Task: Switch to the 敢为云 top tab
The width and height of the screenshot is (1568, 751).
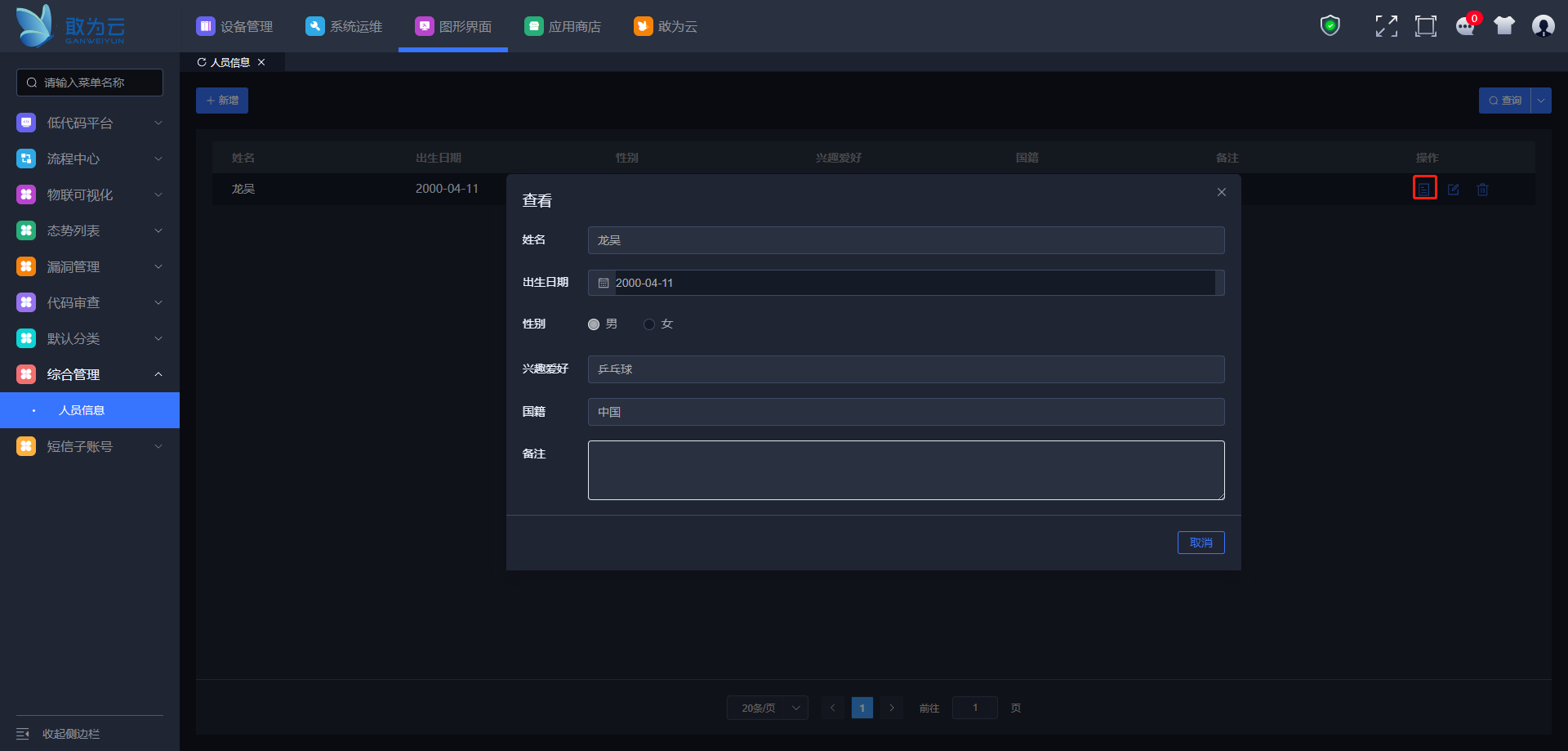Action: click(666, 26)
